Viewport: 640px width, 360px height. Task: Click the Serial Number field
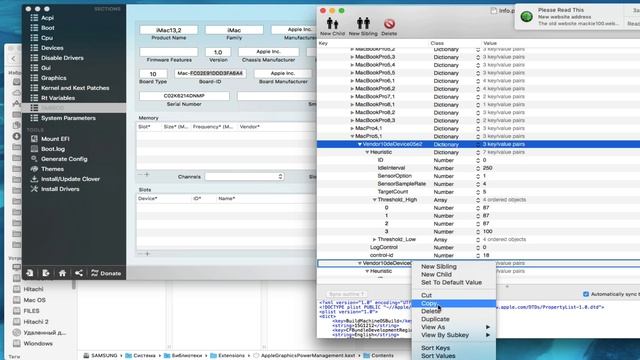(x=184, y=96)
